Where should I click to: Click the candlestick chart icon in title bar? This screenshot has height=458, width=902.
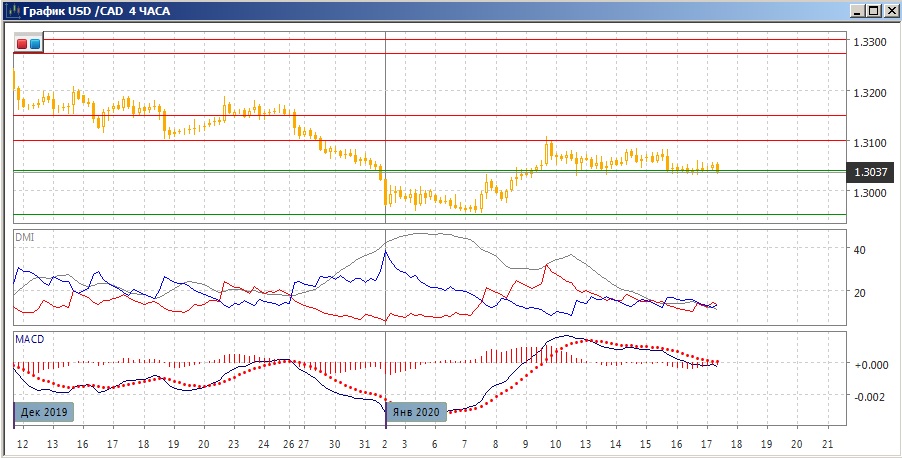(x=12, y=11)
